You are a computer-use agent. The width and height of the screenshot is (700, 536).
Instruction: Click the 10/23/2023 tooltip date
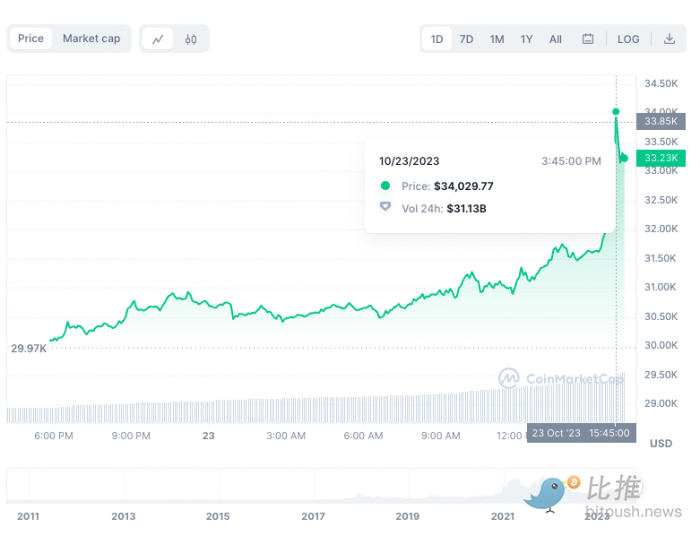coord(409,161)
